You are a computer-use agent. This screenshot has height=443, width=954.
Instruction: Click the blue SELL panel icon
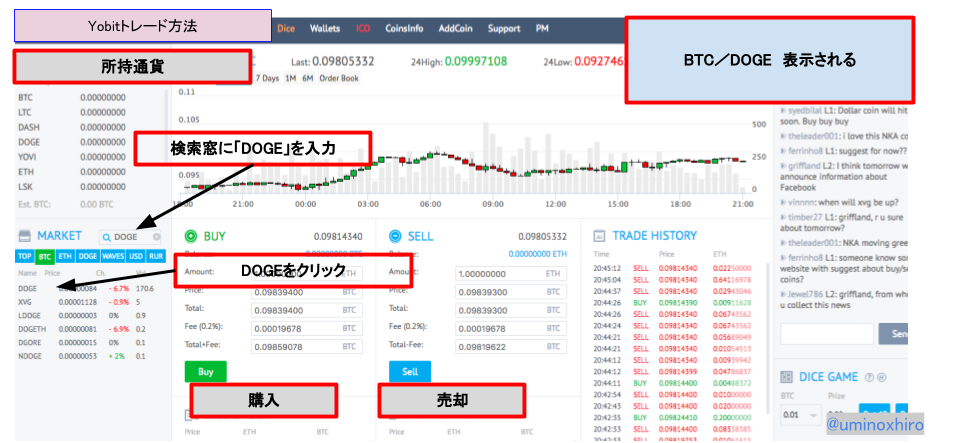click(395, 235)
